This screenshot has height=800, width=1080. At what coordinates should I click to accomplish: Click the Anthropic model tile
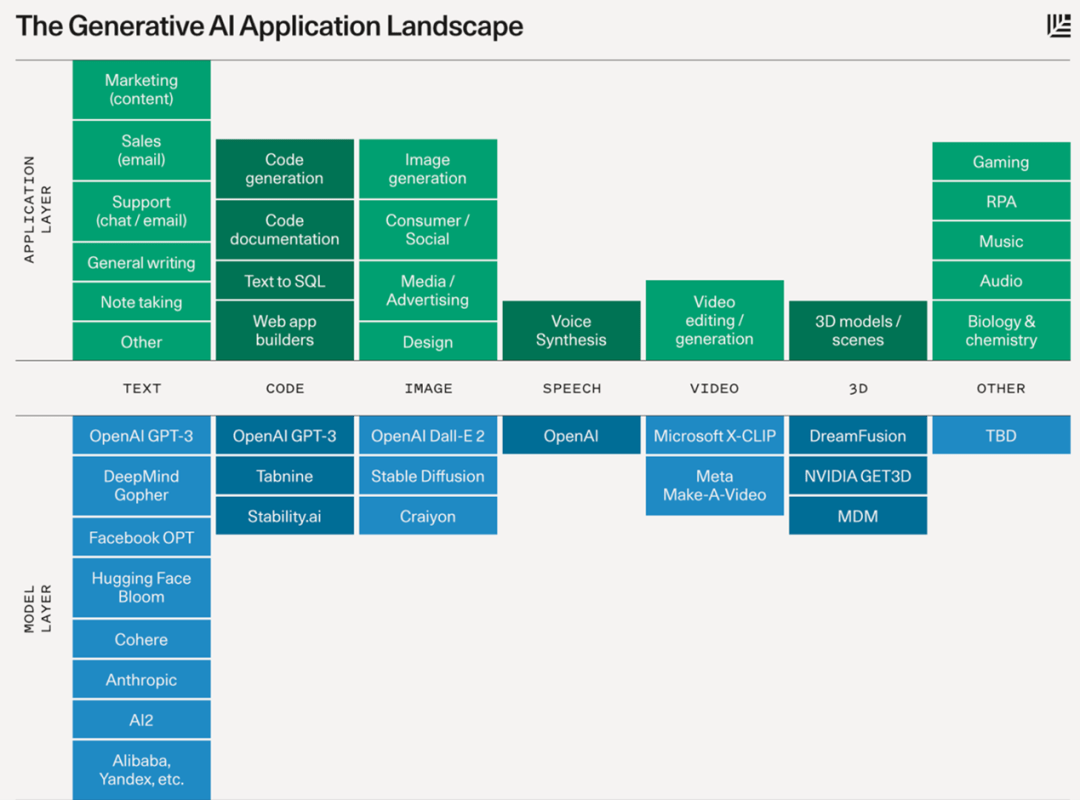pyautogui.click(x=141, y=680)
